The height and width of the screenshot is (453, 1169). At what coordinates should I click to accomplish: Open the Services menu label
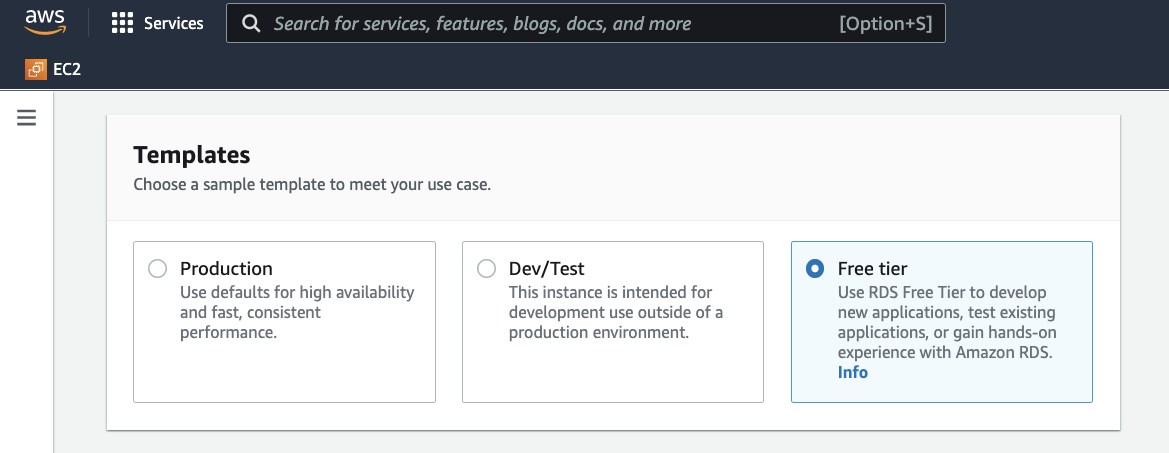click(x=173, y=23)
